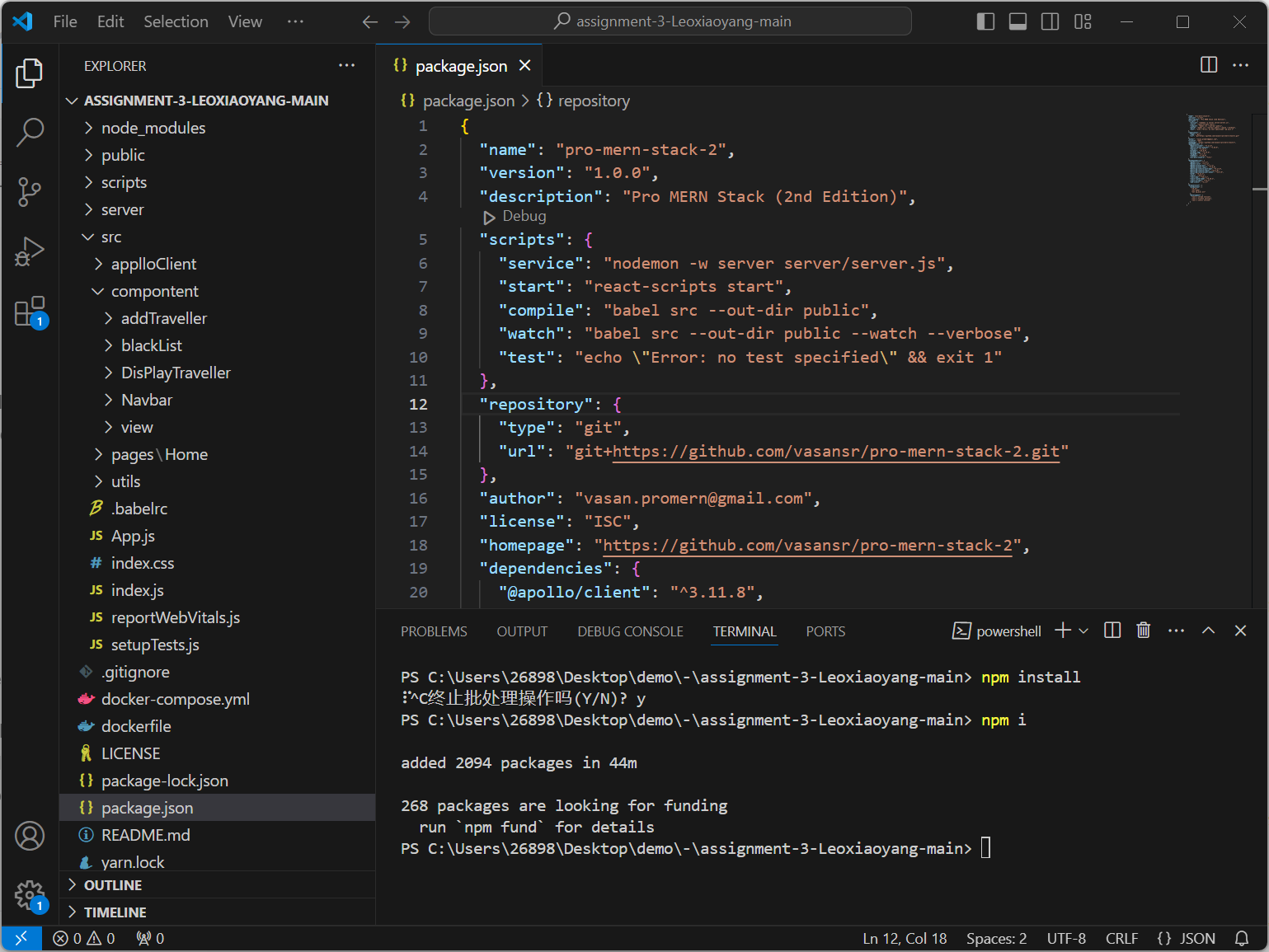Viewport: 1269px width, 952px height.
Task: Toggle the bottom panel visibility
Action: [1018, 21]
